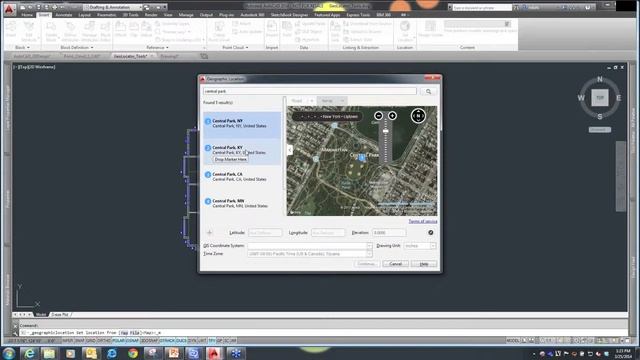Click the N compass direction on ViewCube
The image size is (640, 360).
pos(600,79)
